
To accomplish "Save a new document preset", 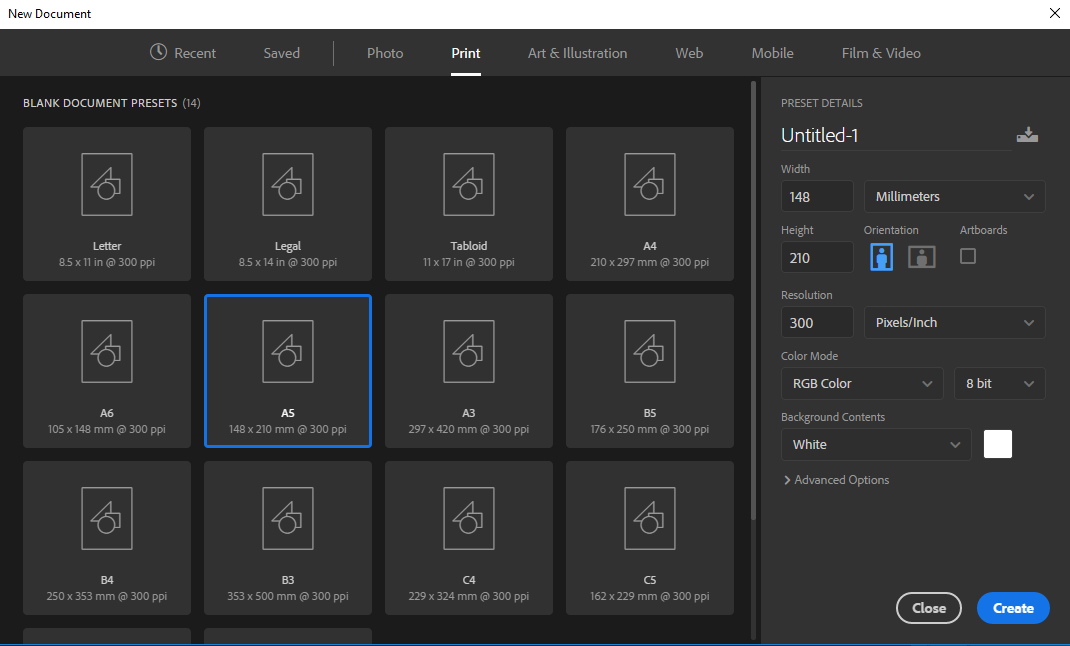I will point(1027,134).
